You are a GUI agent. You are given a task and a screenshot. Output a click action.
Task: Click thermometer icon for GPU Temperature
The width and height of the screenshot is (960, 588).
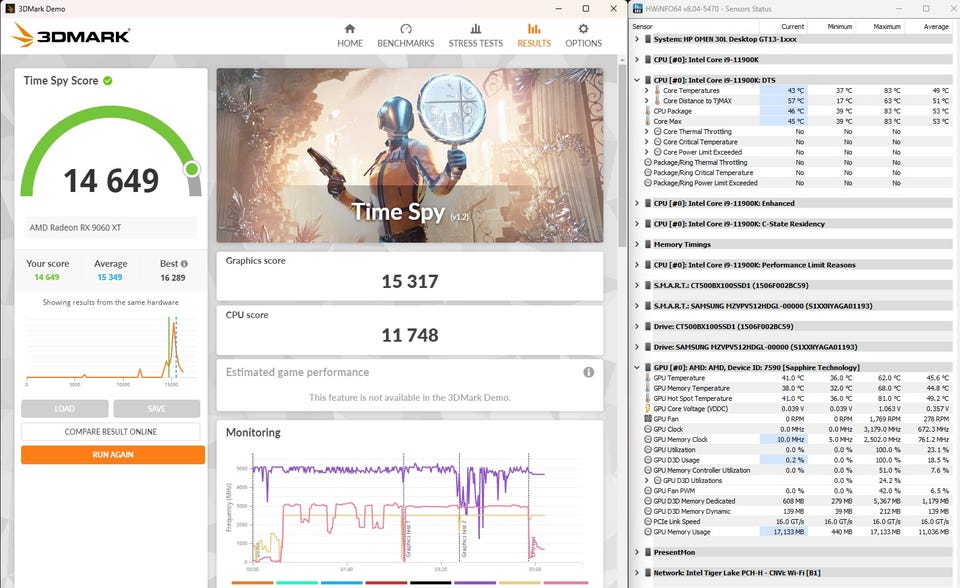coord(648,378)
